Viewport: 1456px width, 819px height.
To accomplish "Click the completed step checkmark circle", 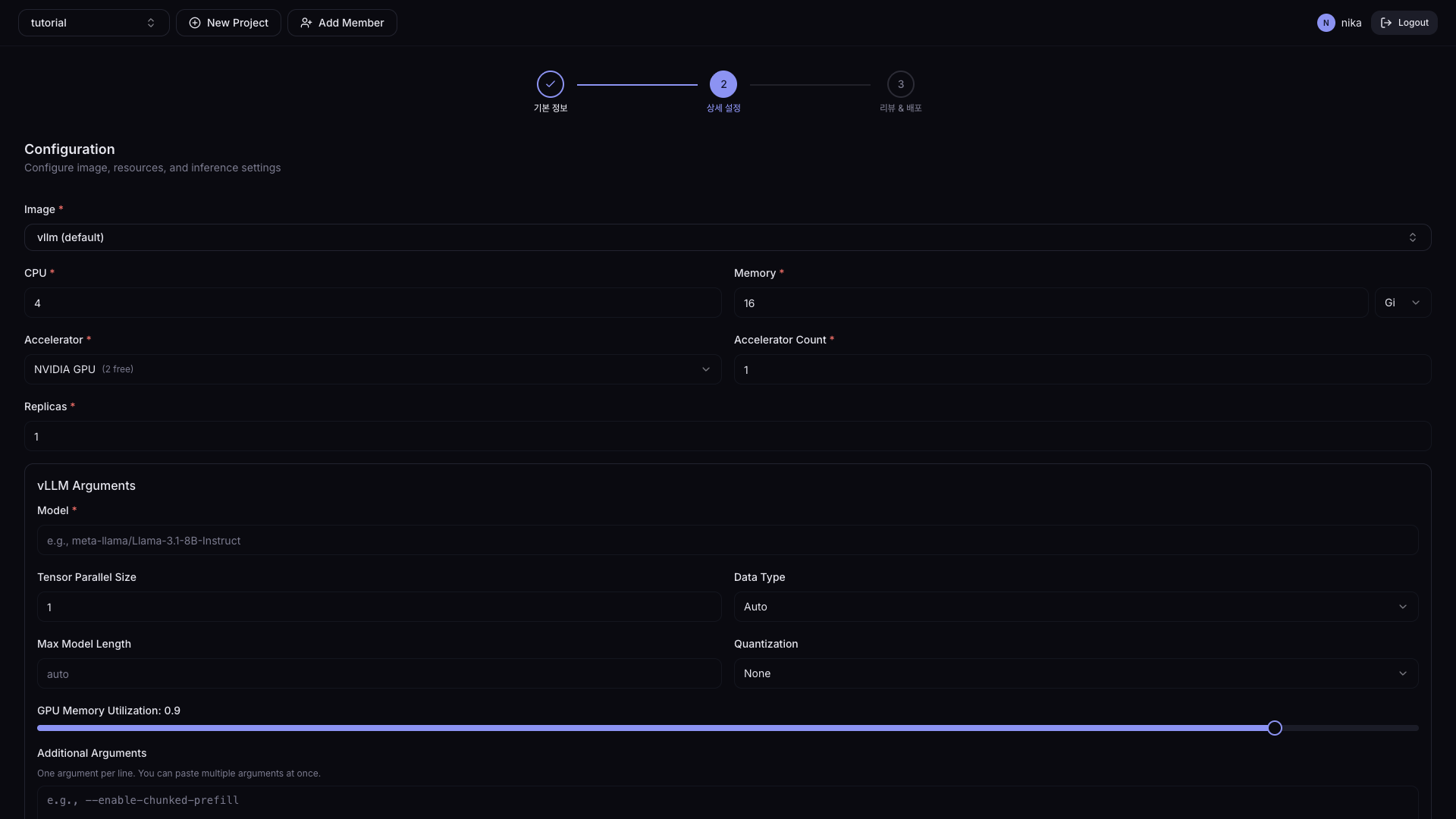I will [x=551, y=84].
